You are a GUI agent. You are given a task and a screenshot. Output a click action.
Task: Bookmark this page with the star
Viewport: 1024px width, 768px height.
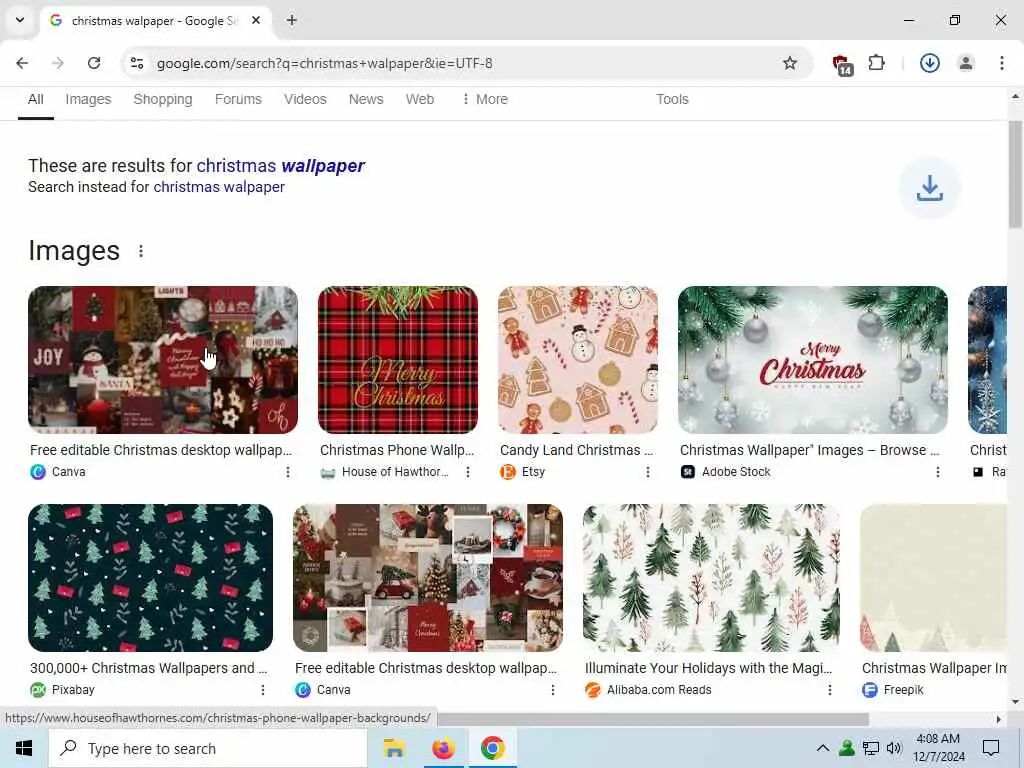point(790,63)
